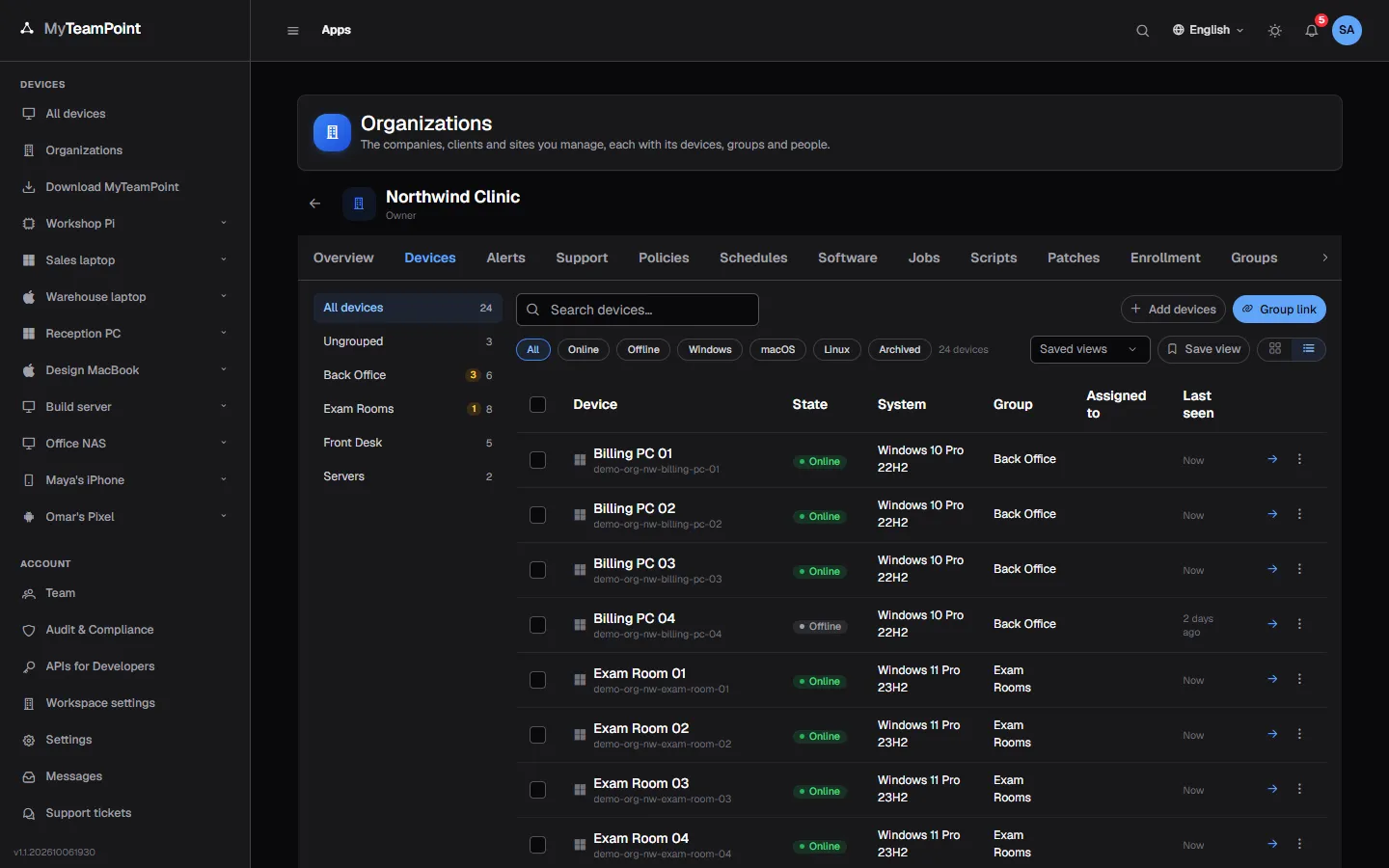
Task: Select the Exam Room 02 checkbox
Action: click(538, 735)
